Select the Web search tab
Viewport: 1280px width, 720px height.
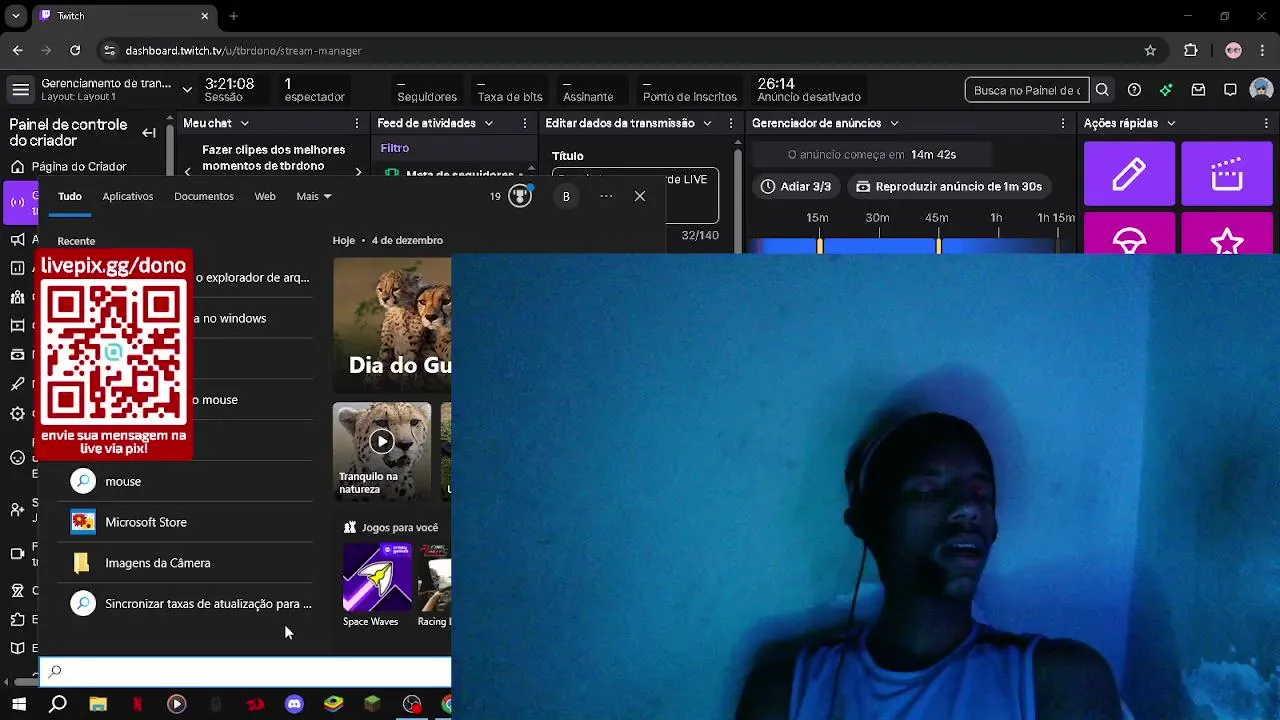coord(265,196)
